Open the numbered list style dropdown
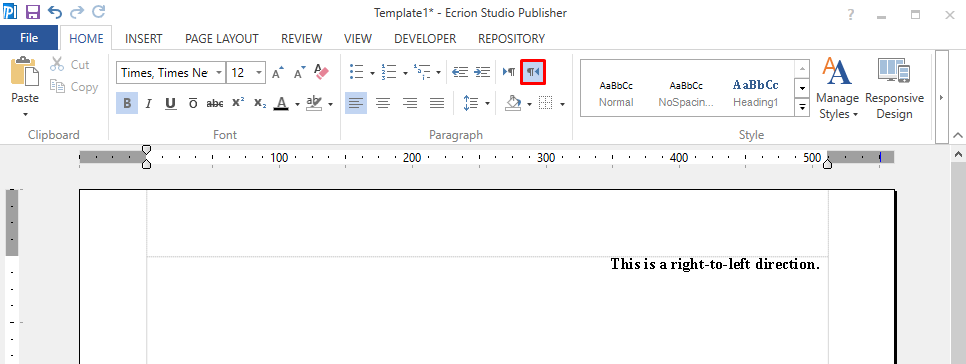The width and height of the screenshot is (966, 364). coord(405,73)
